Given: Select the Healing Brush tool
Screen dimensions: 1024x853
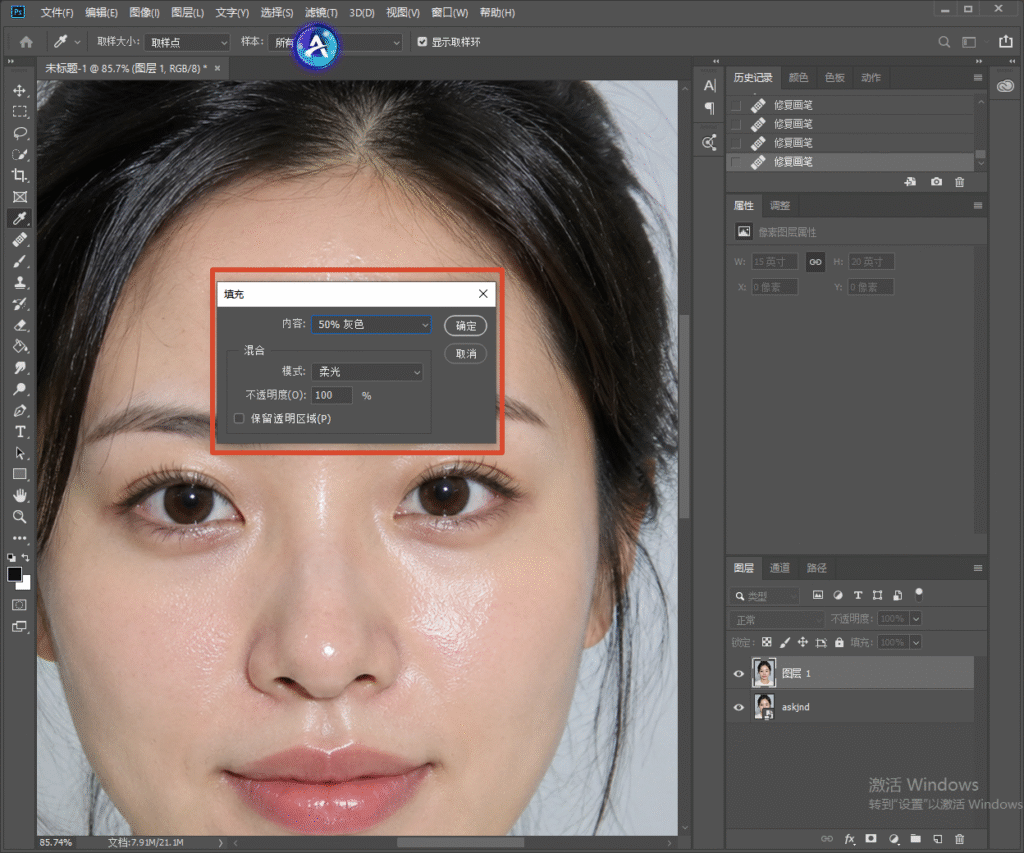Looking at the screenshot, I should 20,240.
